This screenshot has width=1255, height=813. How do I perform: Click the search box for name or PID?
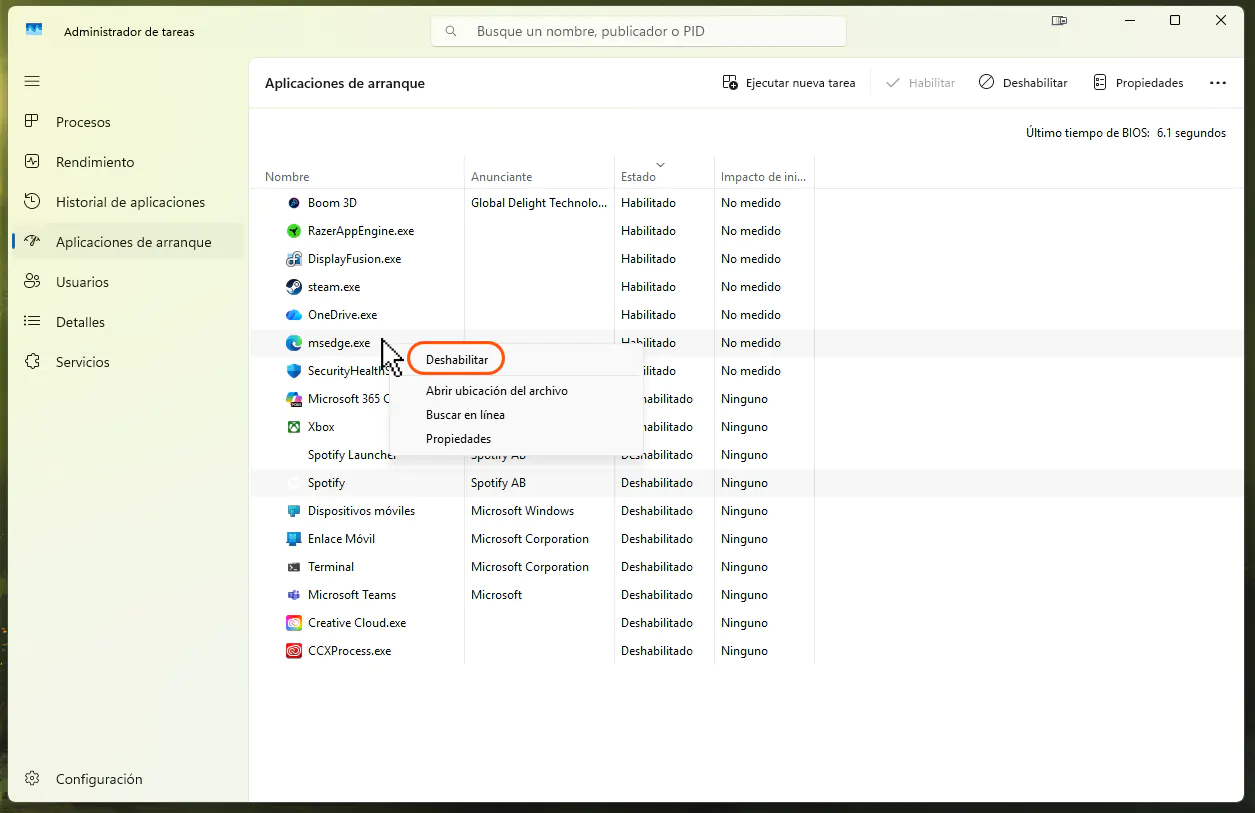[638, 31]
